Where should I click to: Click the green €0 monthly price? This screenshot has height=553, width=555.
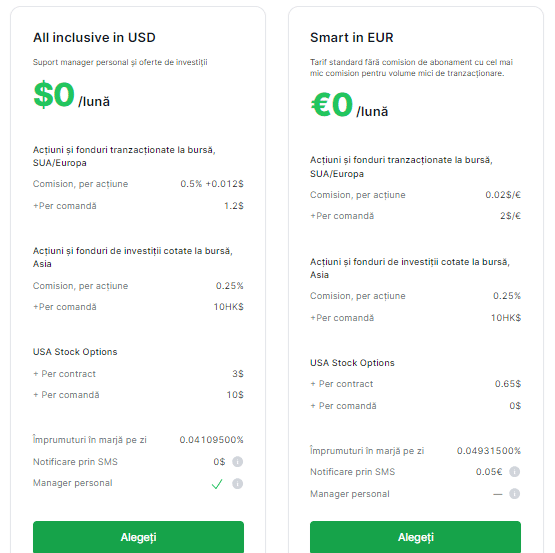[332, 104]
